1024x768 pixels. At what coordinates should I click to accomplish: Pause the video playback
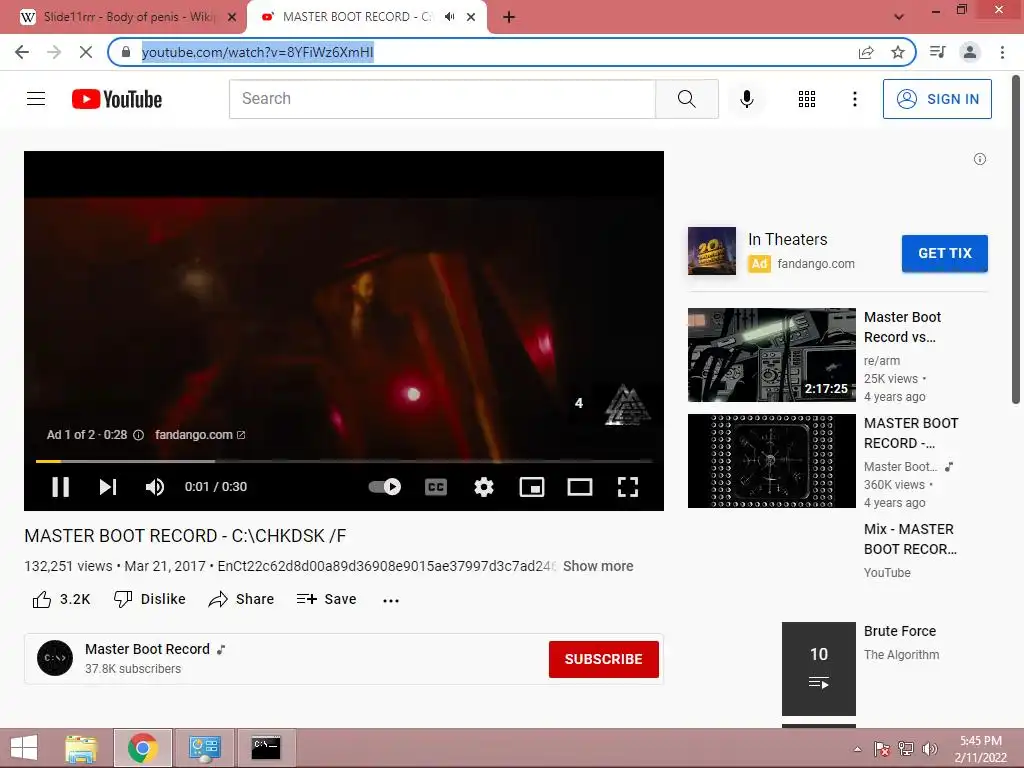[x=60, y=487]
